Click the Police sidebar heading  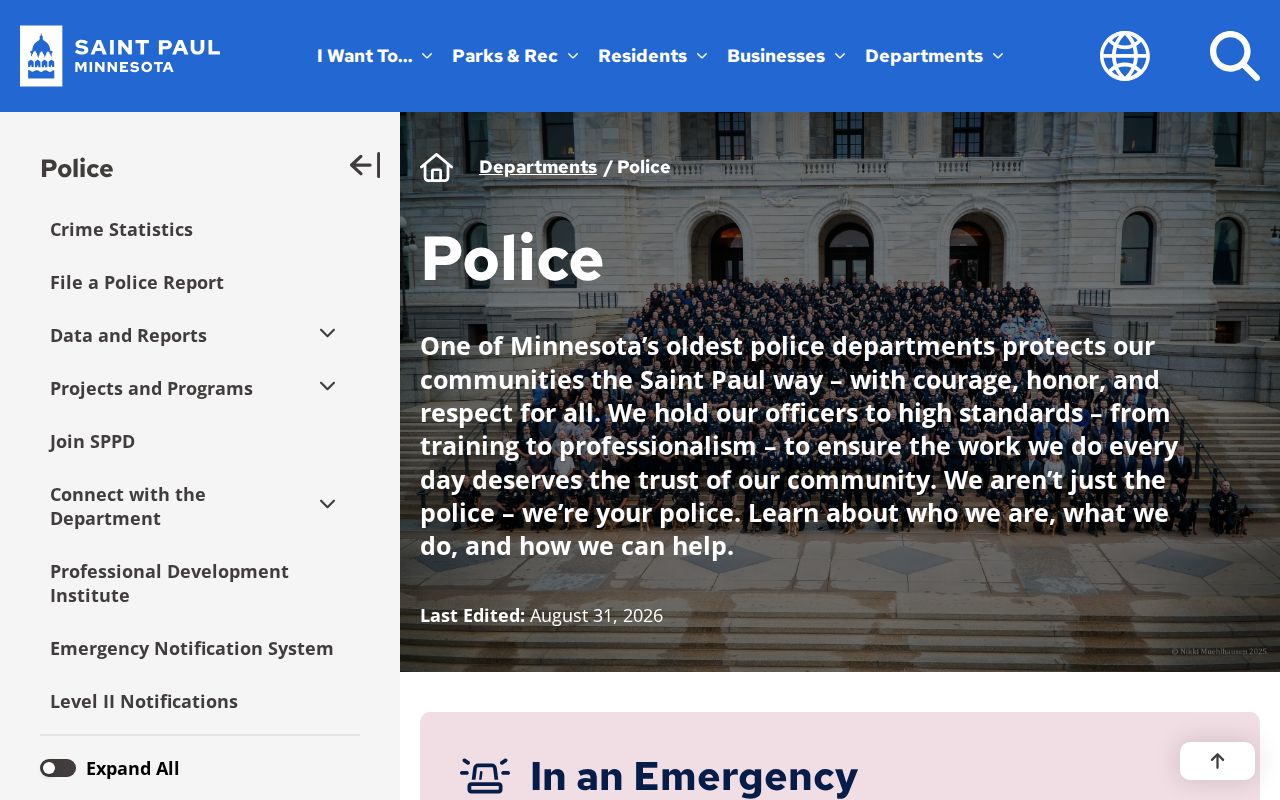pyautogui.click(x=77, y=168)
